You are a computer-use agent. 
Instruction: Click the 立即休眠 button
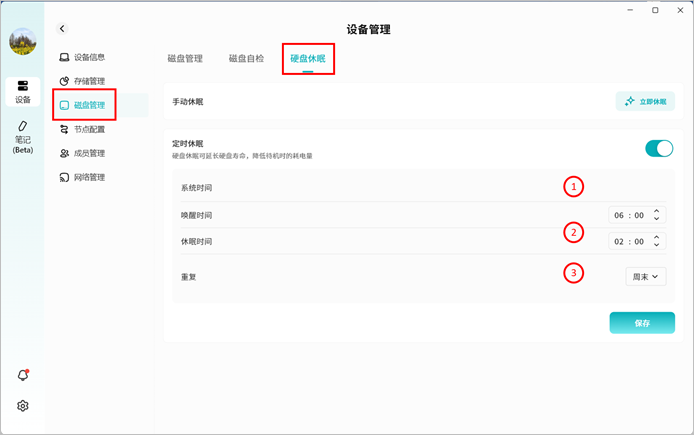[645, 101]
